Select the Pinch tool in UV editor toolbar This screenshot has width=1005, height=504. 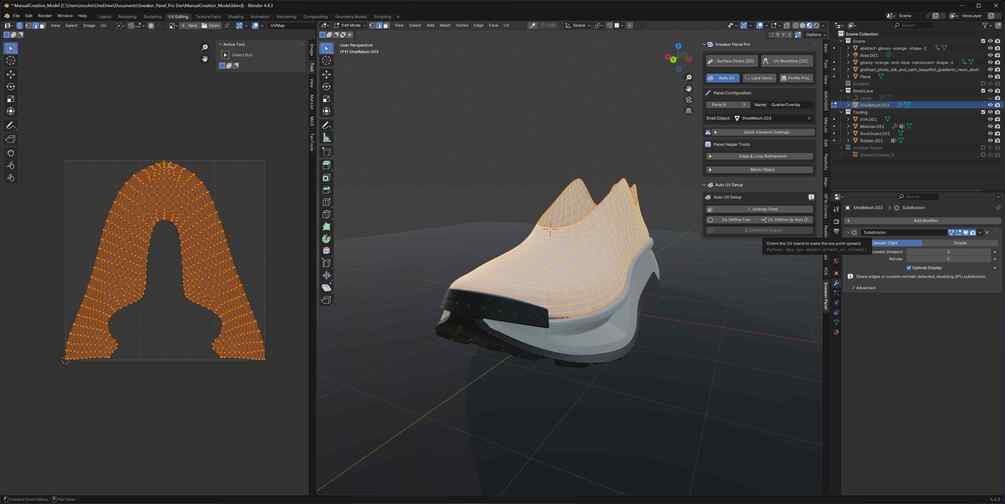coord(11,178)
